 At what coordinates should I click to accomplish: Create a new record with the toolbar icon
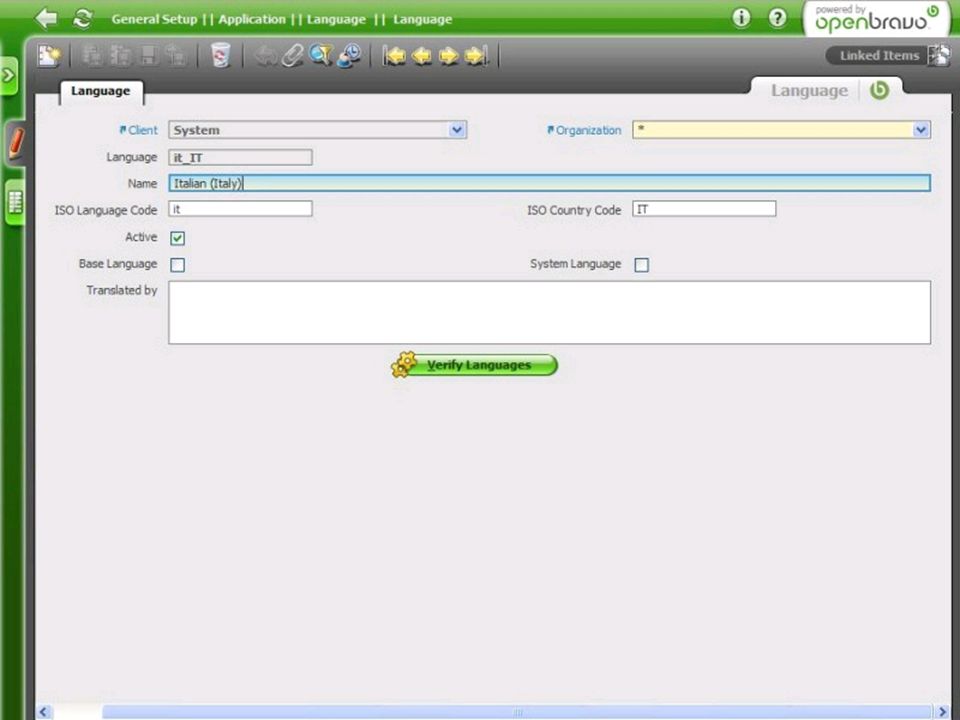click(49, 56)
